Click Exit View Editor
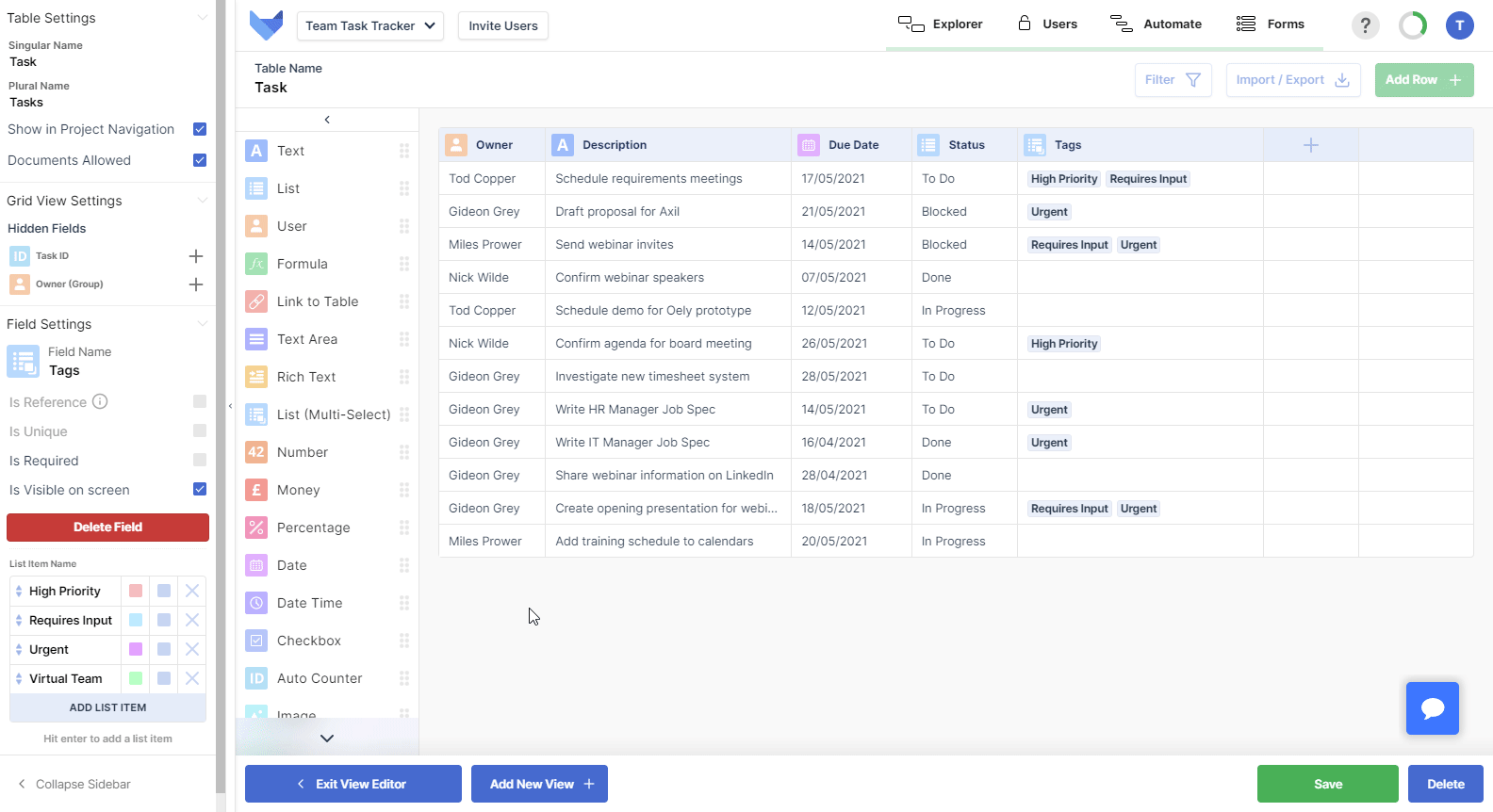The image size is (1493, 812). pos(353,784)
